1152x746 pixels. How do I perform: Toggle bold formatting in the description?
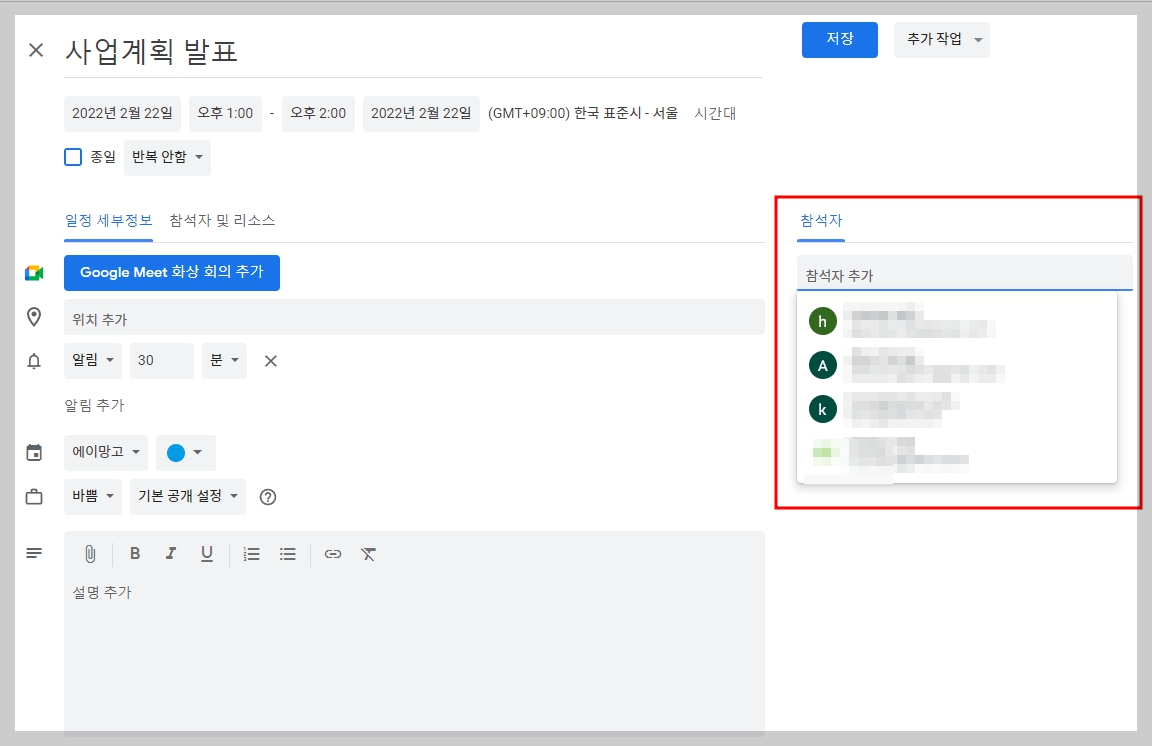click(x=135, y=553)
